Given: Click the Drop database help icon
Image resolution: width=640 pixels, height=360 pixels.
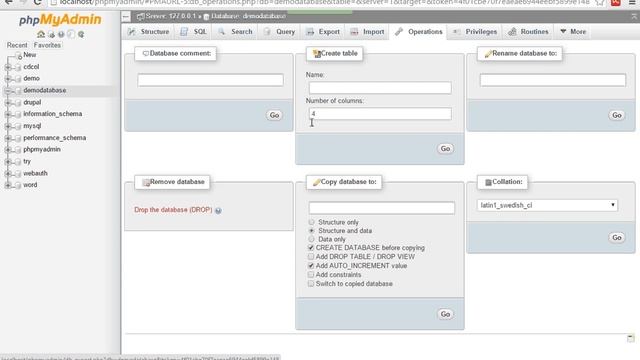Looking at the screenshot, I should tap(218, 211).
